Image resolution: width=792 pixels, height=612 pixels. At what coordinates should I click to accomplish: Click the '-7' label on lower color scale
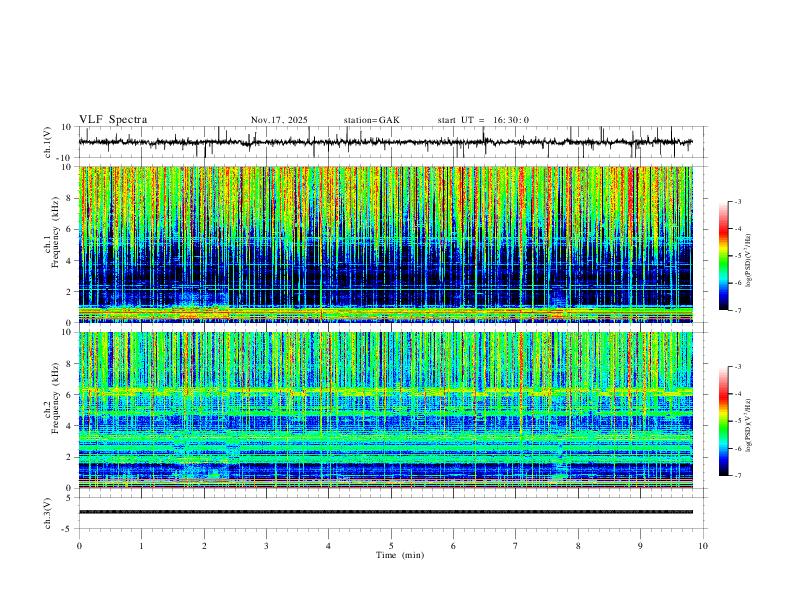coord(738,476)
